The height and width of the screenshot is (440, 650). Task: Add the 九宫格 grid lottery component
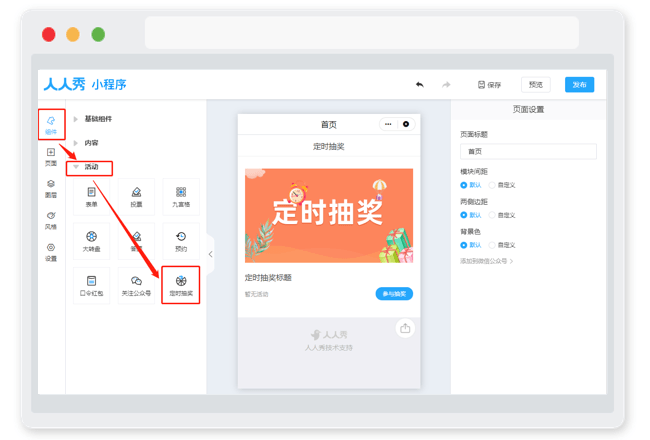(x=181, y=197)
